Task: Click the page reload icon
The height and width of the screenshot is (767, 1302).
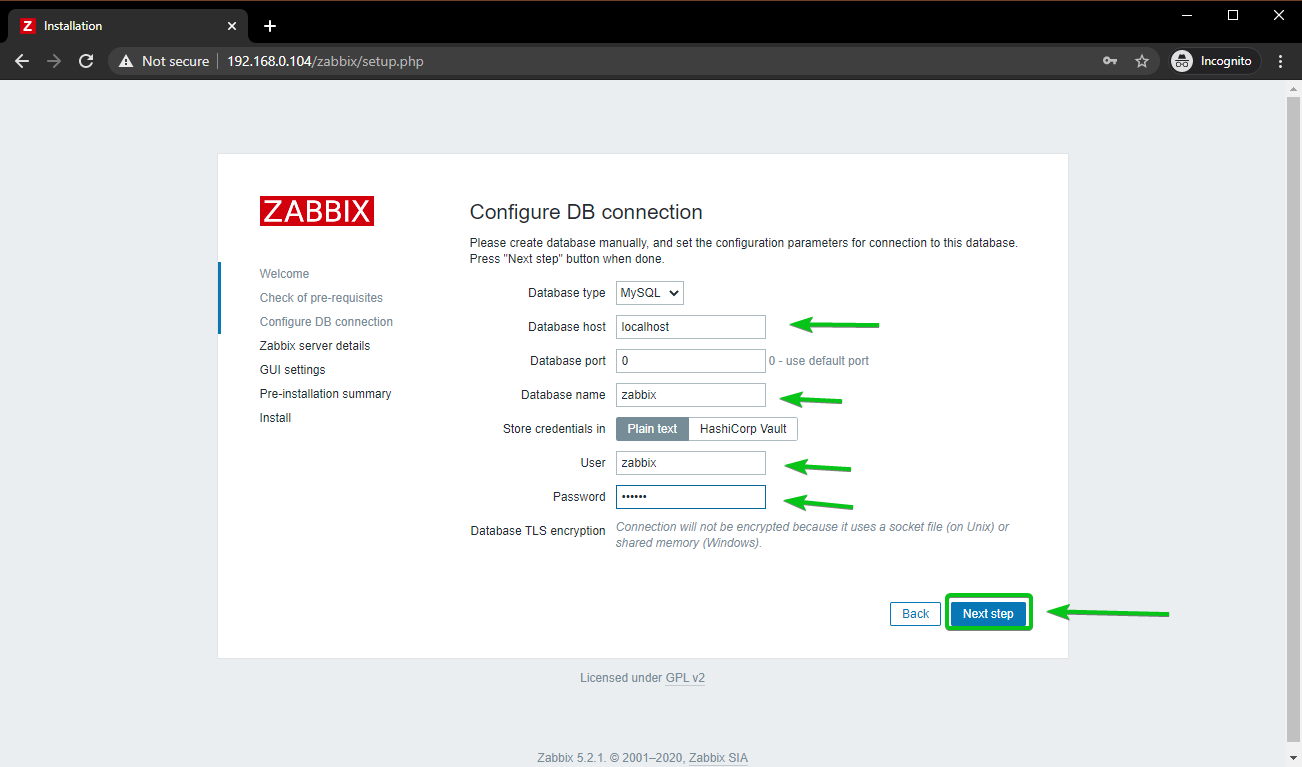Action: (x=86, y=61)
